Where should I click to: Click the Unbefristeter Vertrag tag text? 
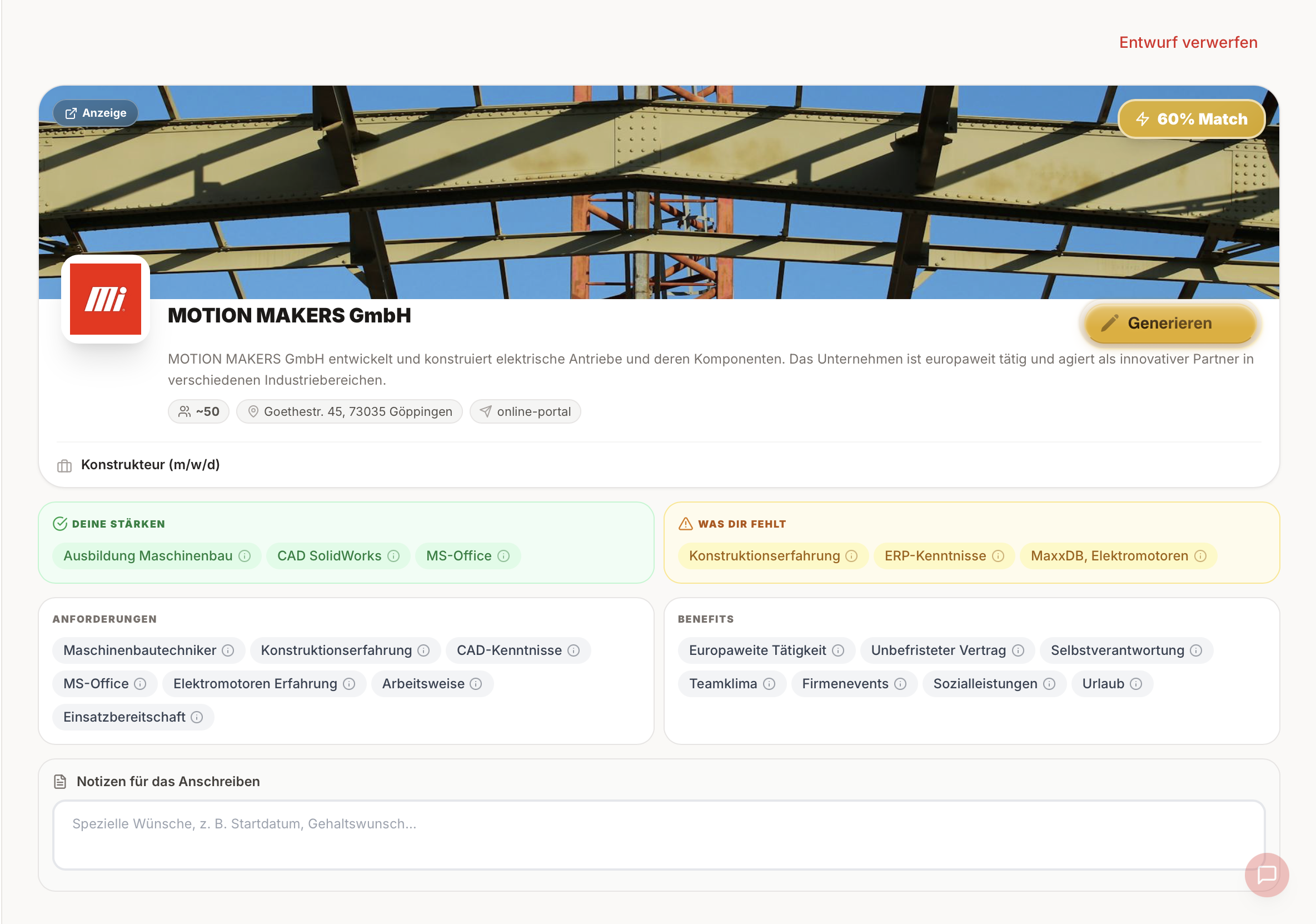tap(938, 650)
